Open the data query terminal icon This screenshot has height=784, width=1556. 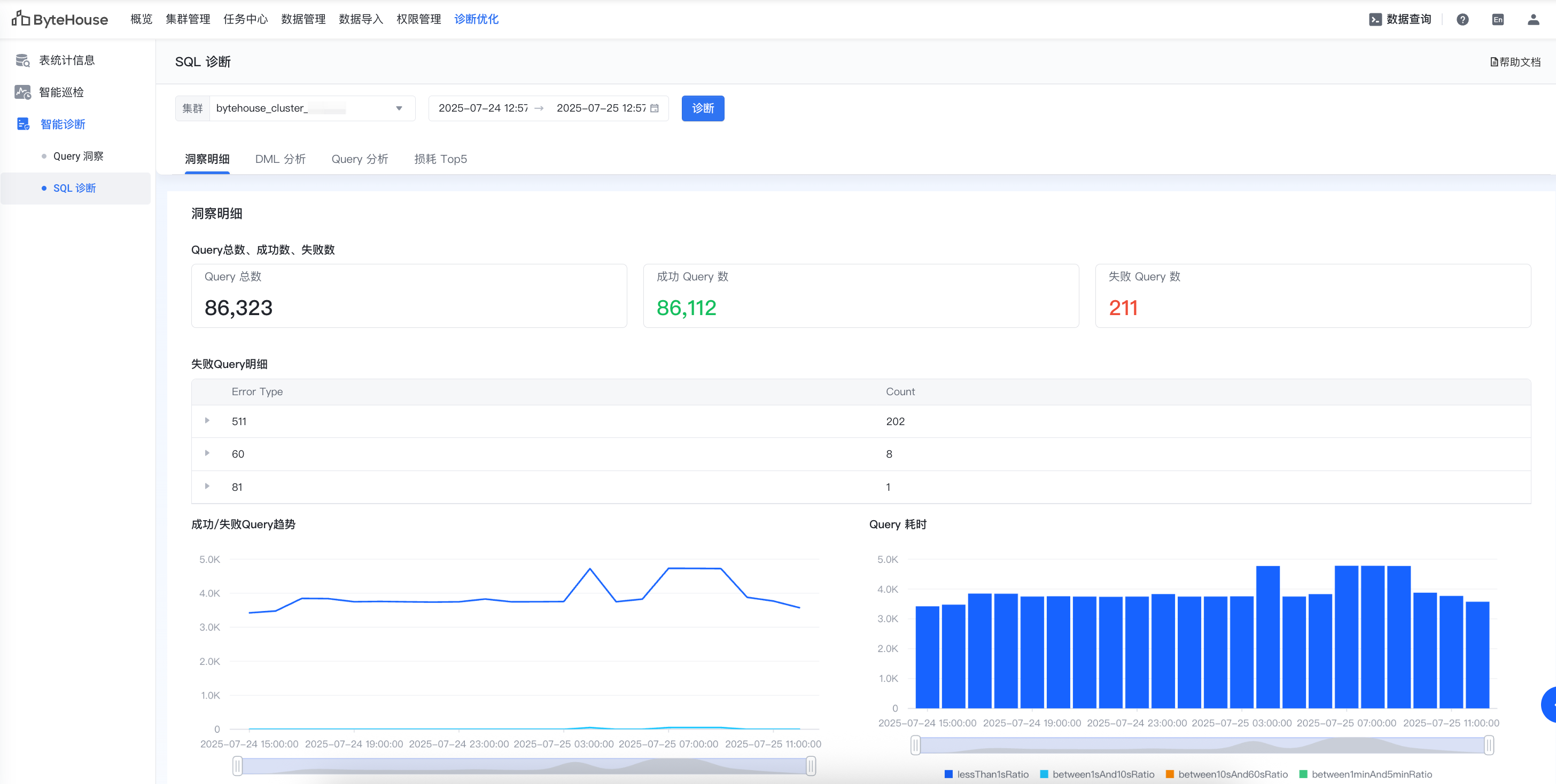pos(1375,19)
